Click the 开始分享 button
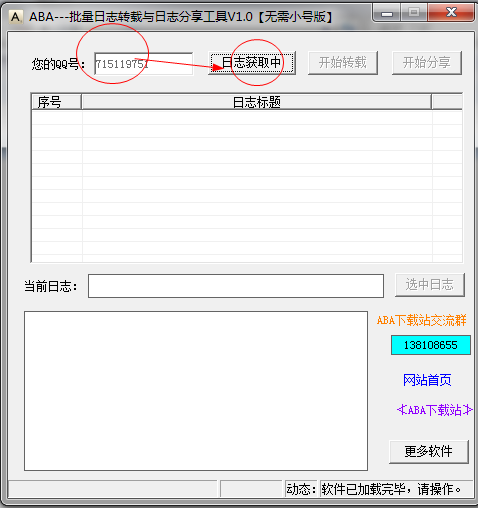This screenshot has width=478, height=508. pyautogui.click(x=427, y=63)
